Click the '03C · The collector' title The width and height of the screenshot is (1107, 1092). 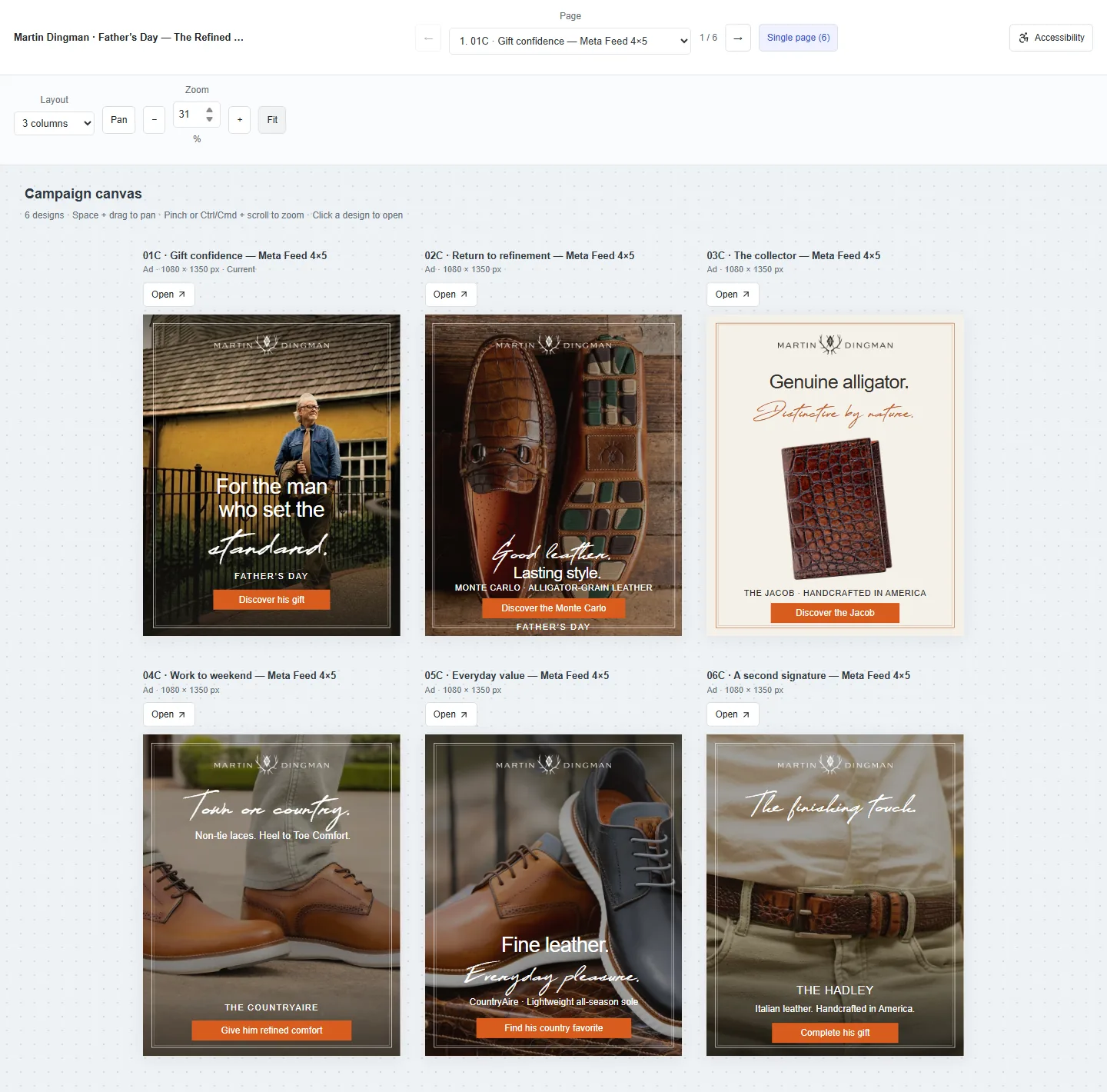point(793,255)
